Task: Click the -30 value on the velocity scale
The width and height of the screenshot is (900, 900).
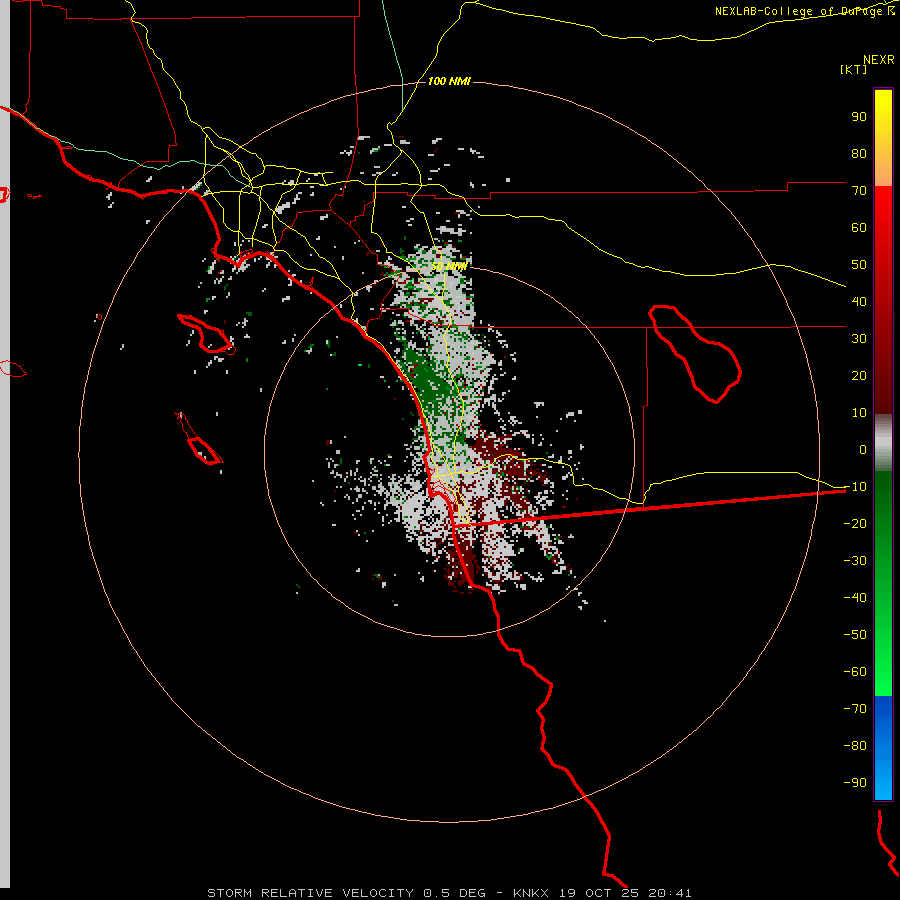Action: (855, 561)
